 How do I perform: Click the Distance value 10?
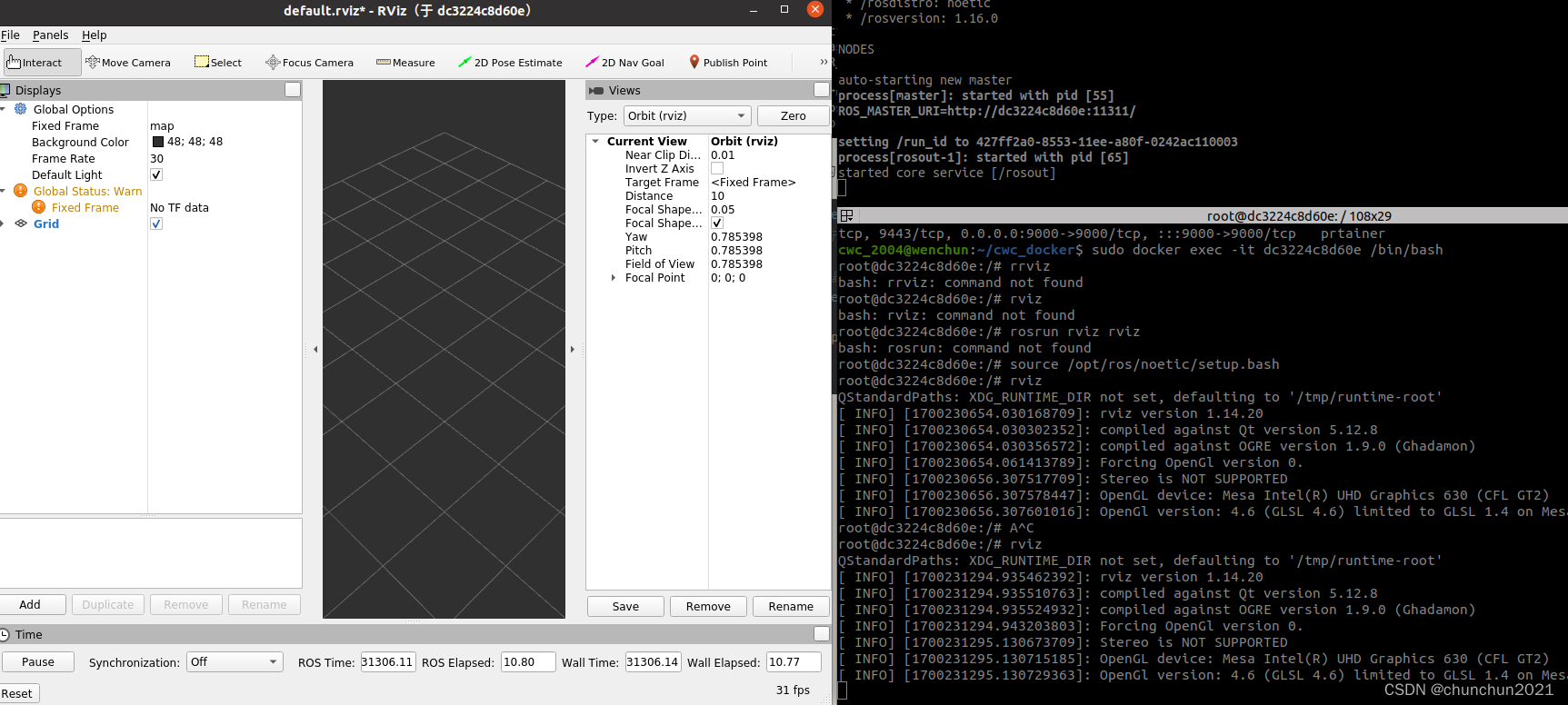717,196
